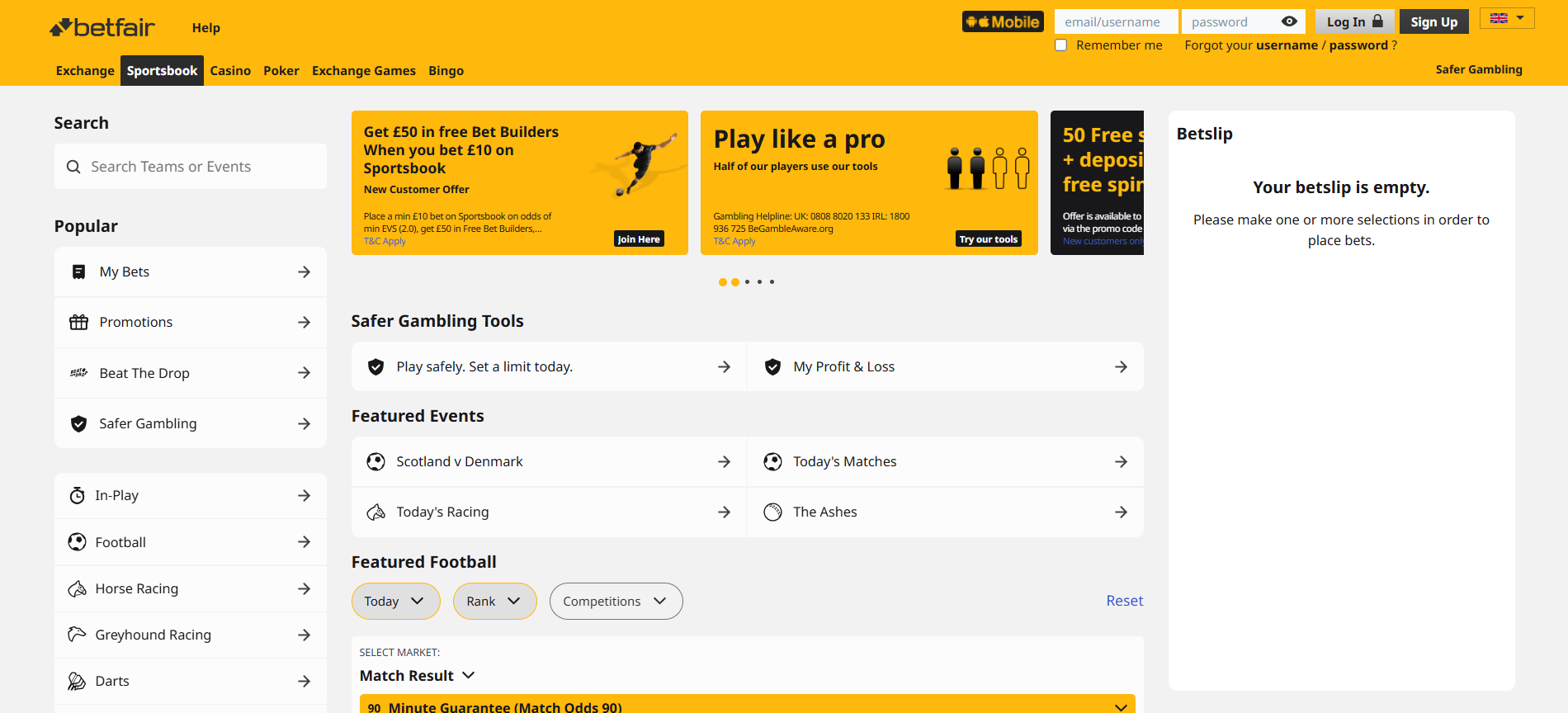
Task: Click the Safer Gambling shield icon in sidebar
Action: point(78,424)
